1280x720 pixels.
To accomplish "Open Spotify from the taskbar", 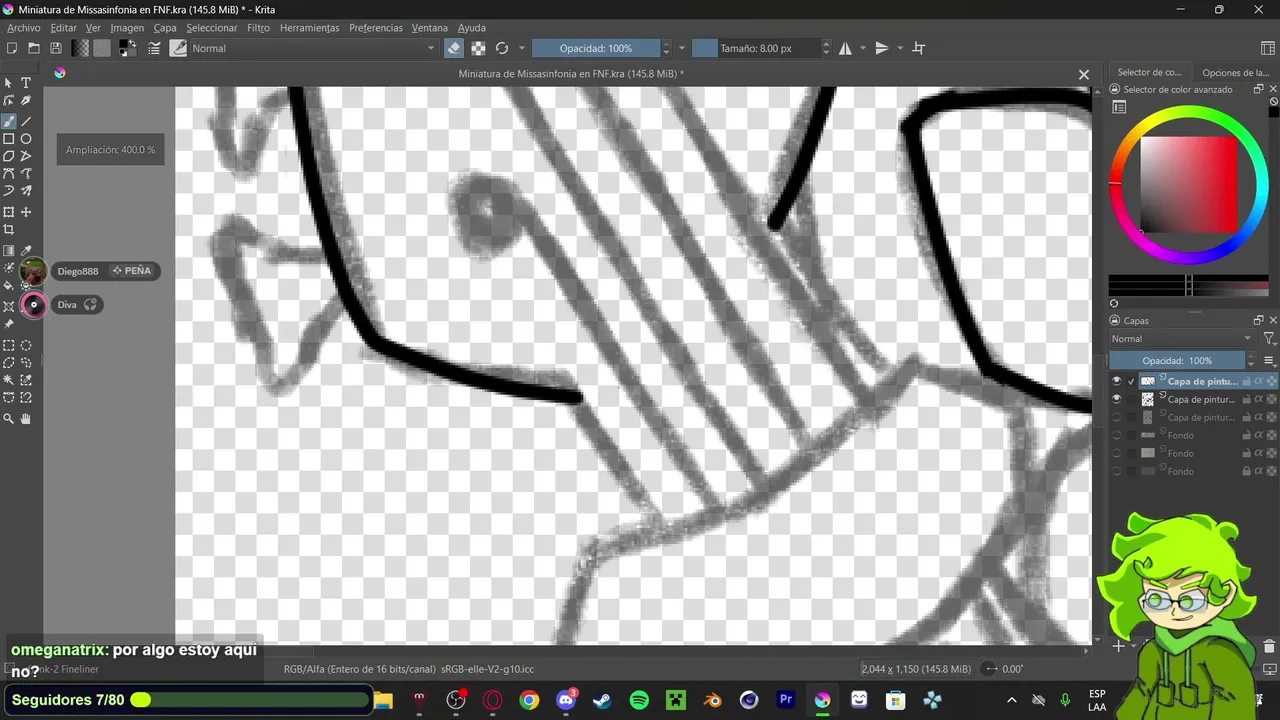I will coord(639,701).
